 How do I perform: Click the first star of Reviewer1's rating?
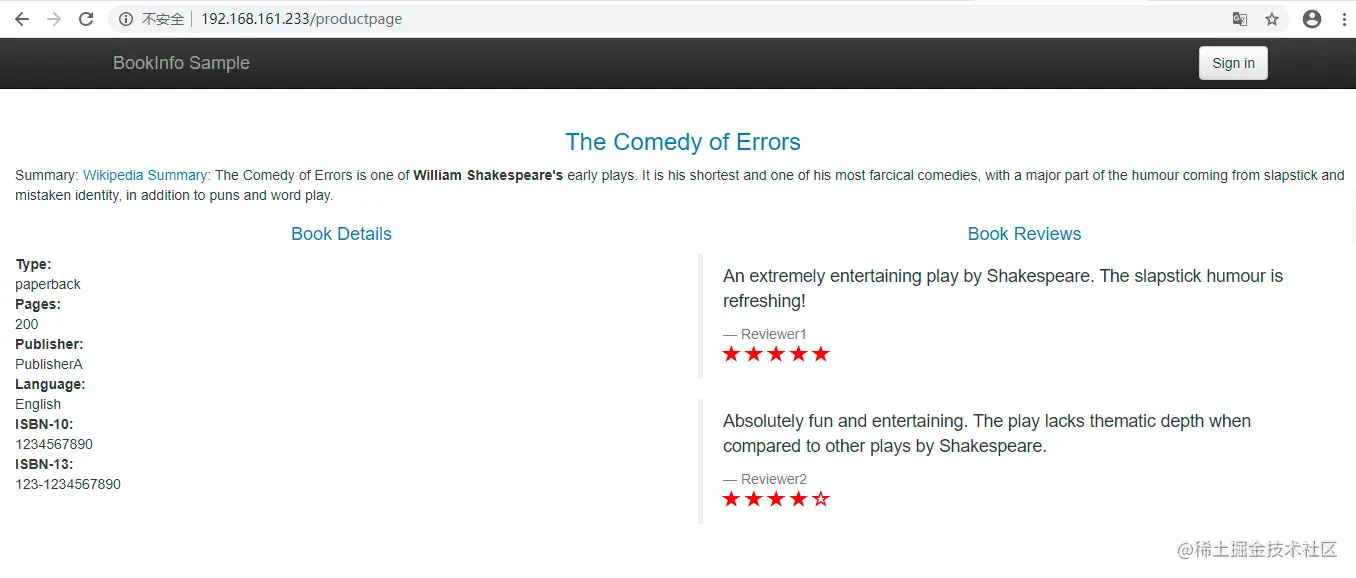(731, 354)
